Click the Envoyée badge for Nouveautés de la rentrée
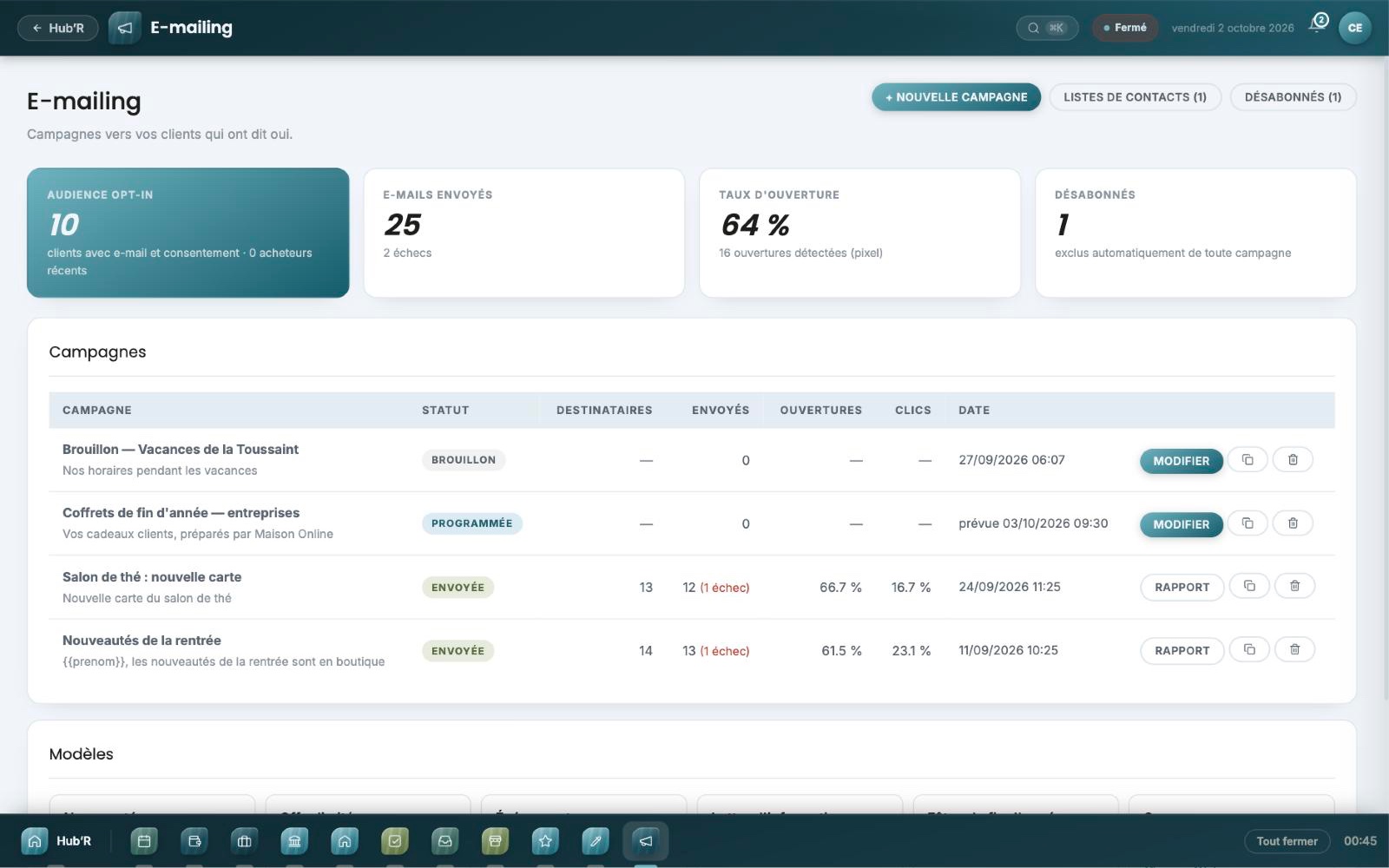Viewport: 1389px width, 868px height. [x=458, y=651]
